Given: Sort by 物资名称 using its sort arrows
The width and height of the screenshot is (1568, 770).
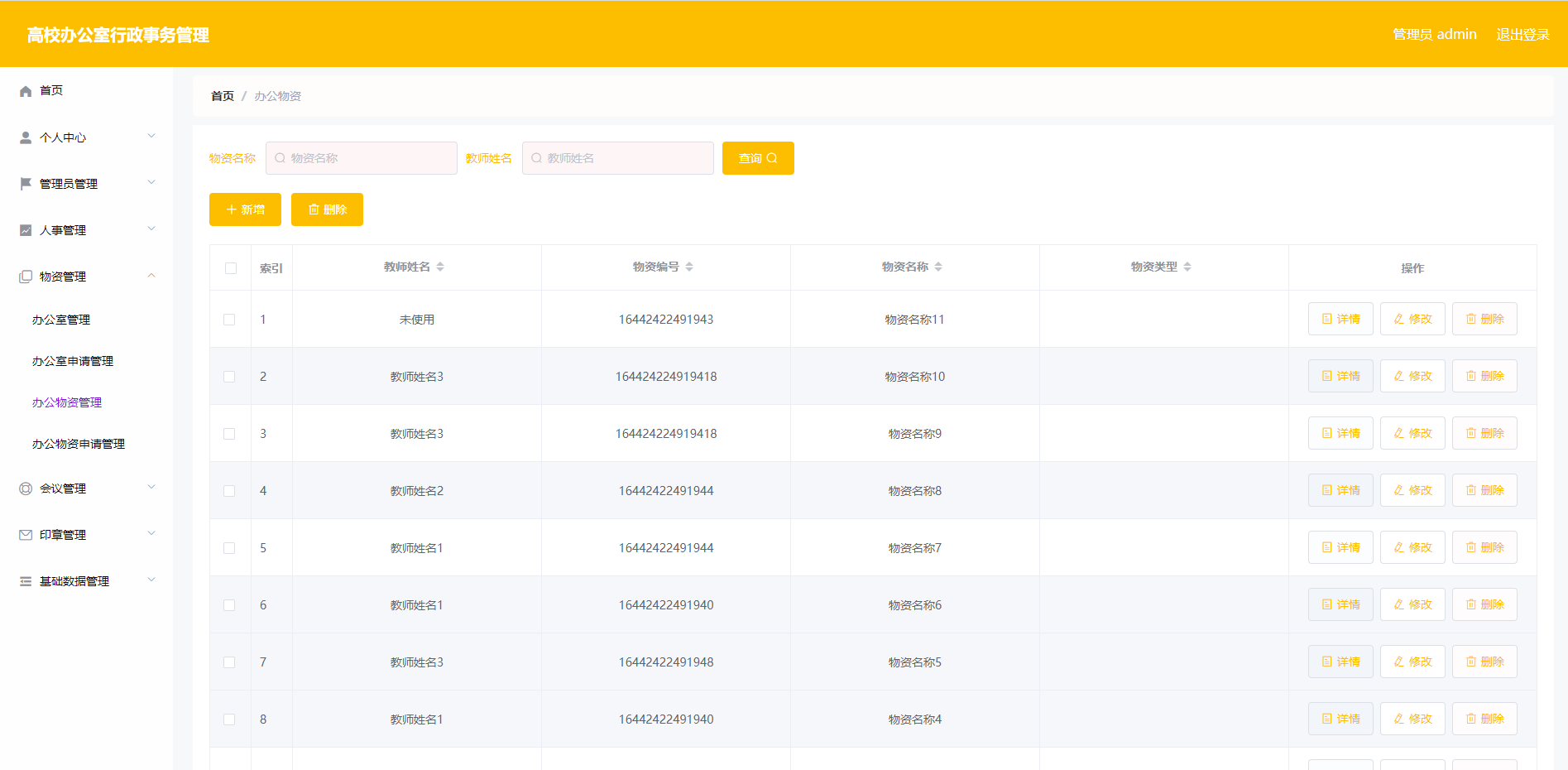Looking at the screenshot, I should [938, 267].
